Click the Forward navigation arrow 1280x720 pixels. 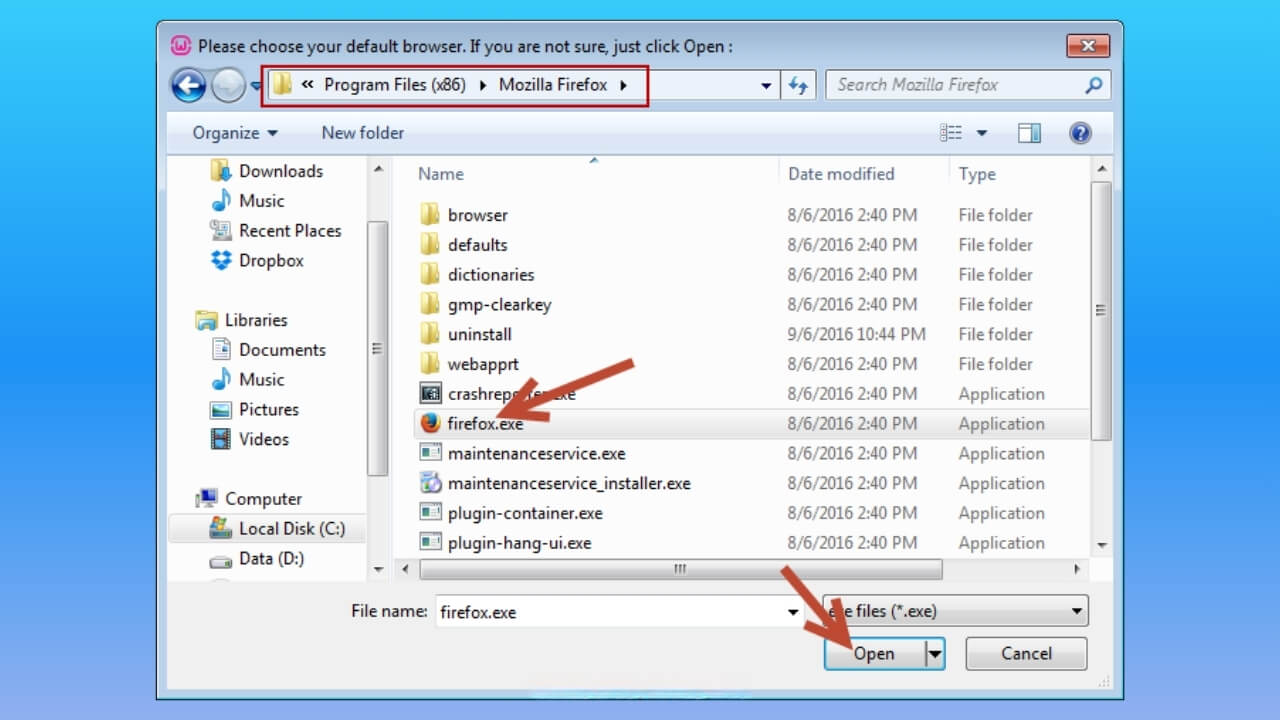229,86
